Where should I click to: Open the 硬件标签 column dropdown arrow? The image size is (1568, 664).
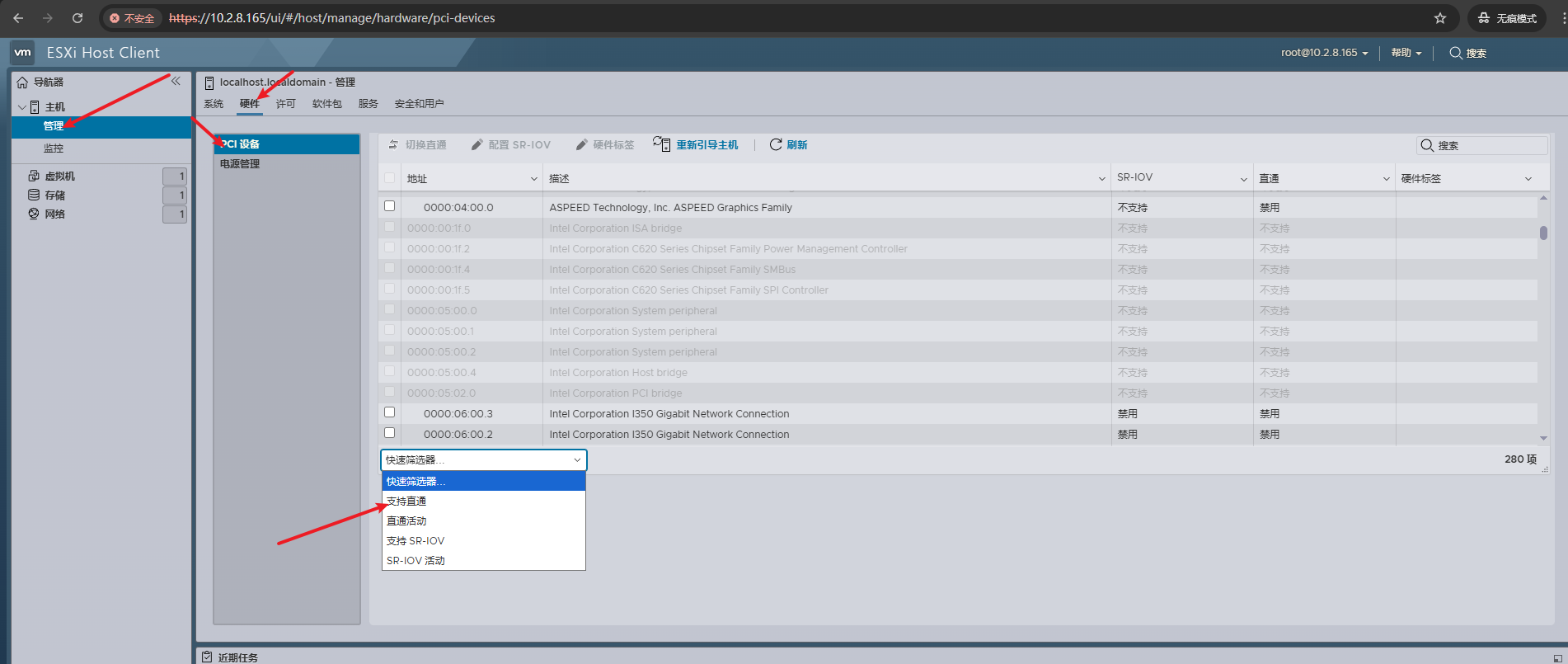coord(1528,179)
